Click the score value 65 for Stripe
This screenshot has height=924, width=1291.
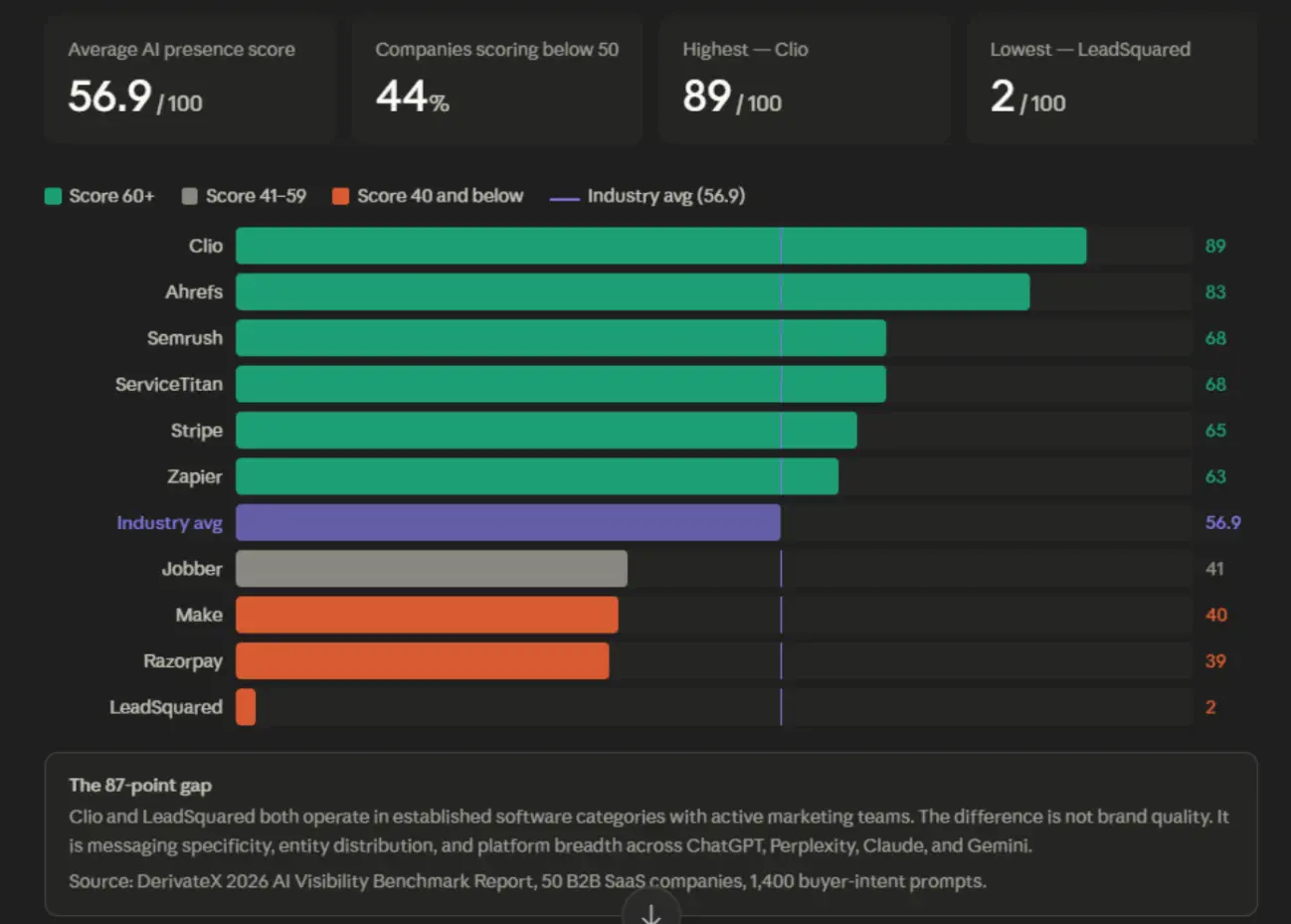click(1215, 431)
